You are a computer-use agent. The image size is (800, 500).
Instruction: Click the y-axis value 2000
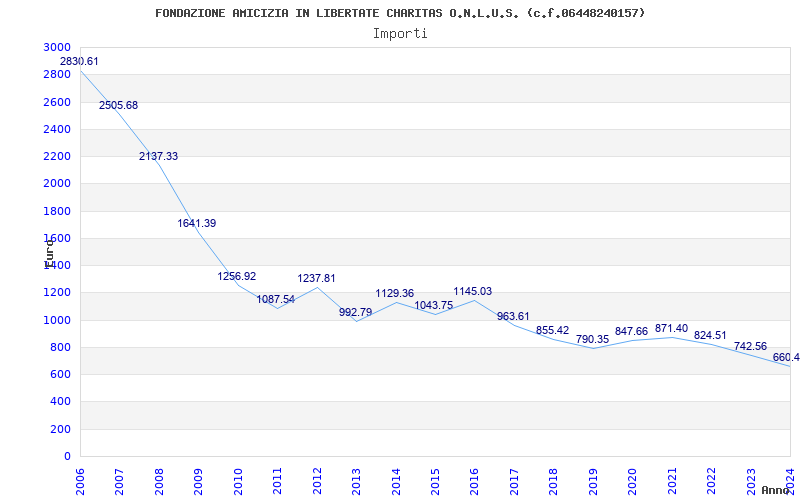click(57, 184)
